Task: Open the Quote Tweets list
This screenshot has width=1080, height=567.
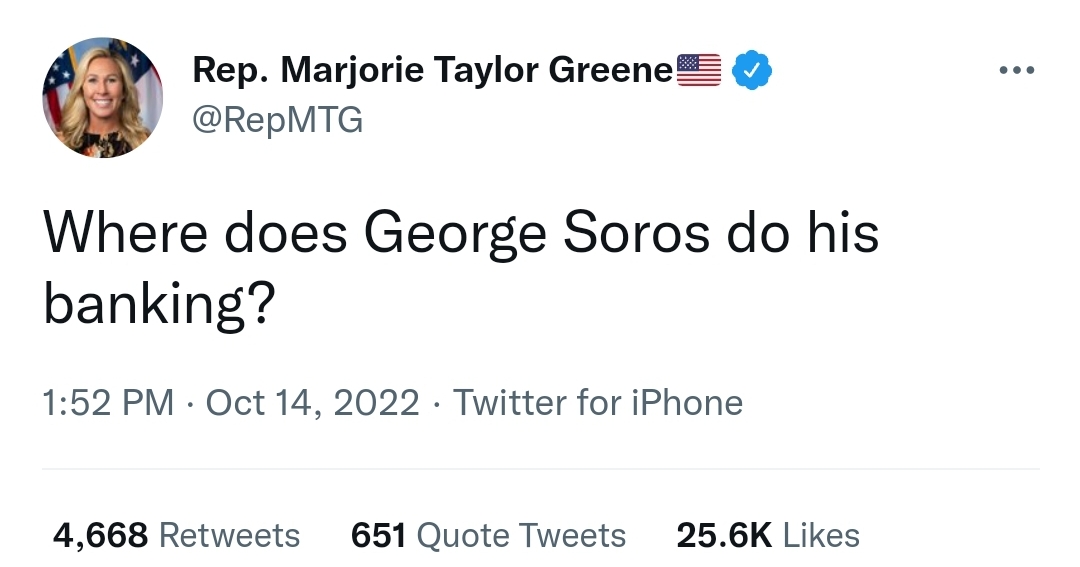Action: [x=520, y=535]
